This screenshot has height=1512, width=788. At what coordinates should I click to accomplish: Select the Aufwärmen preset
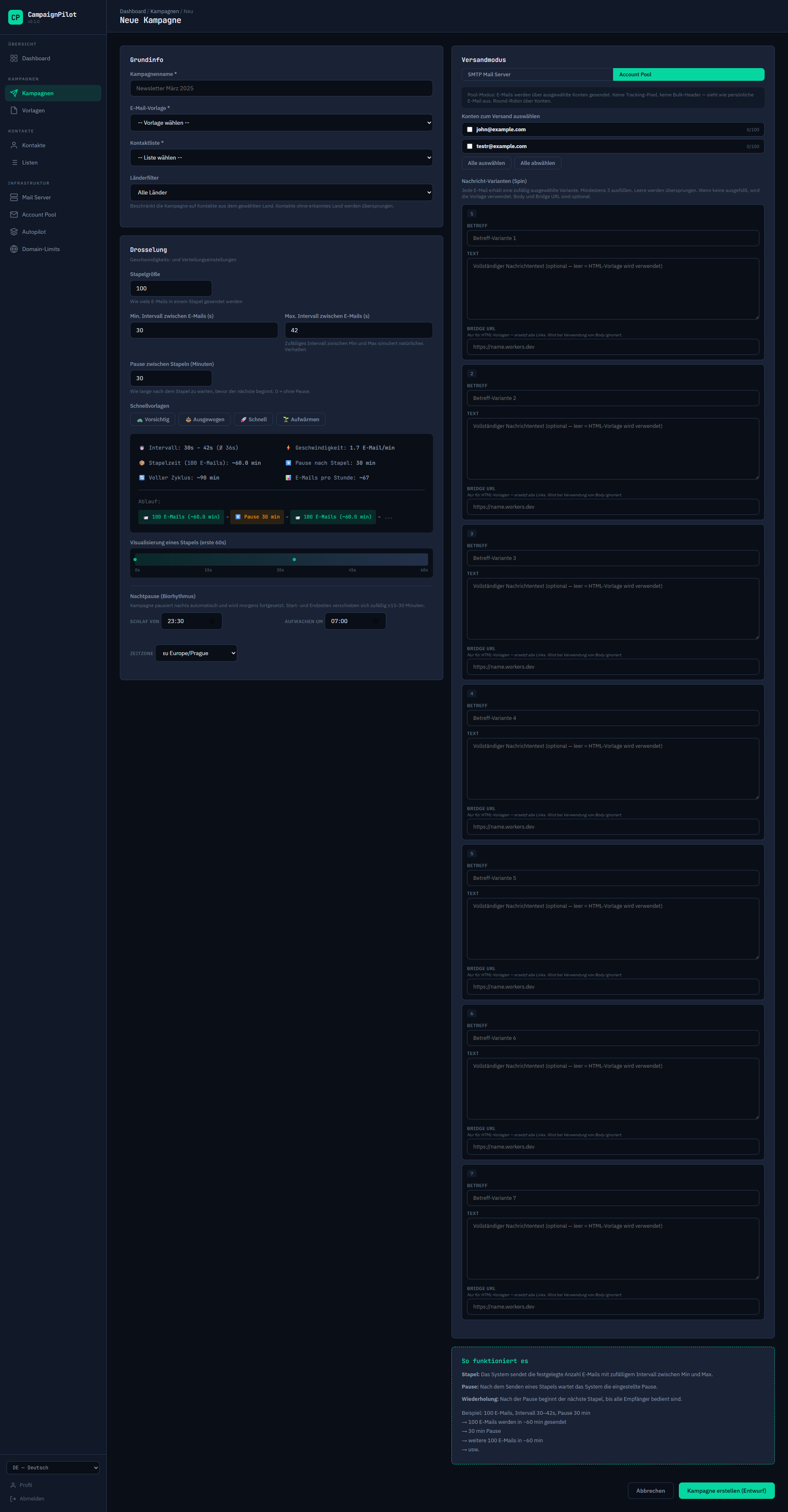pos(301,419)
